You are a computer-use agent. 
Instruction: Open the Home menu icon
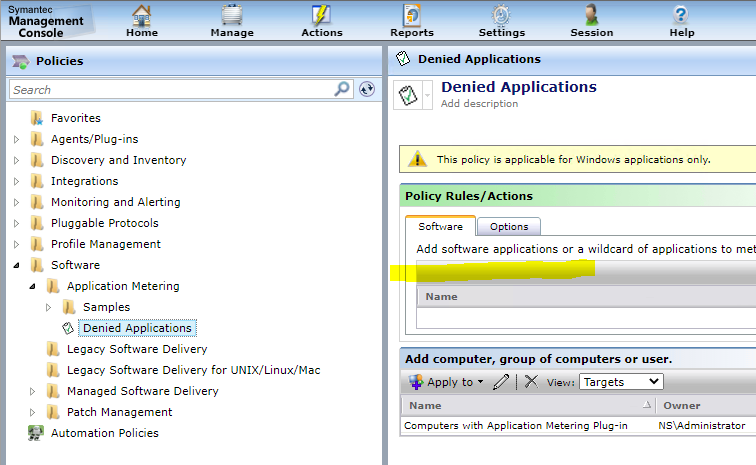point(142,15)
